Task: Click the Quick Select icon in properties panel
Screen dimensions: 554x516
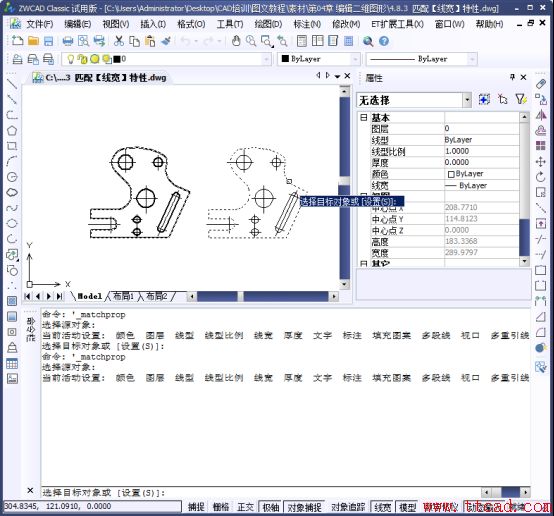Action: [x=521, y=100]
